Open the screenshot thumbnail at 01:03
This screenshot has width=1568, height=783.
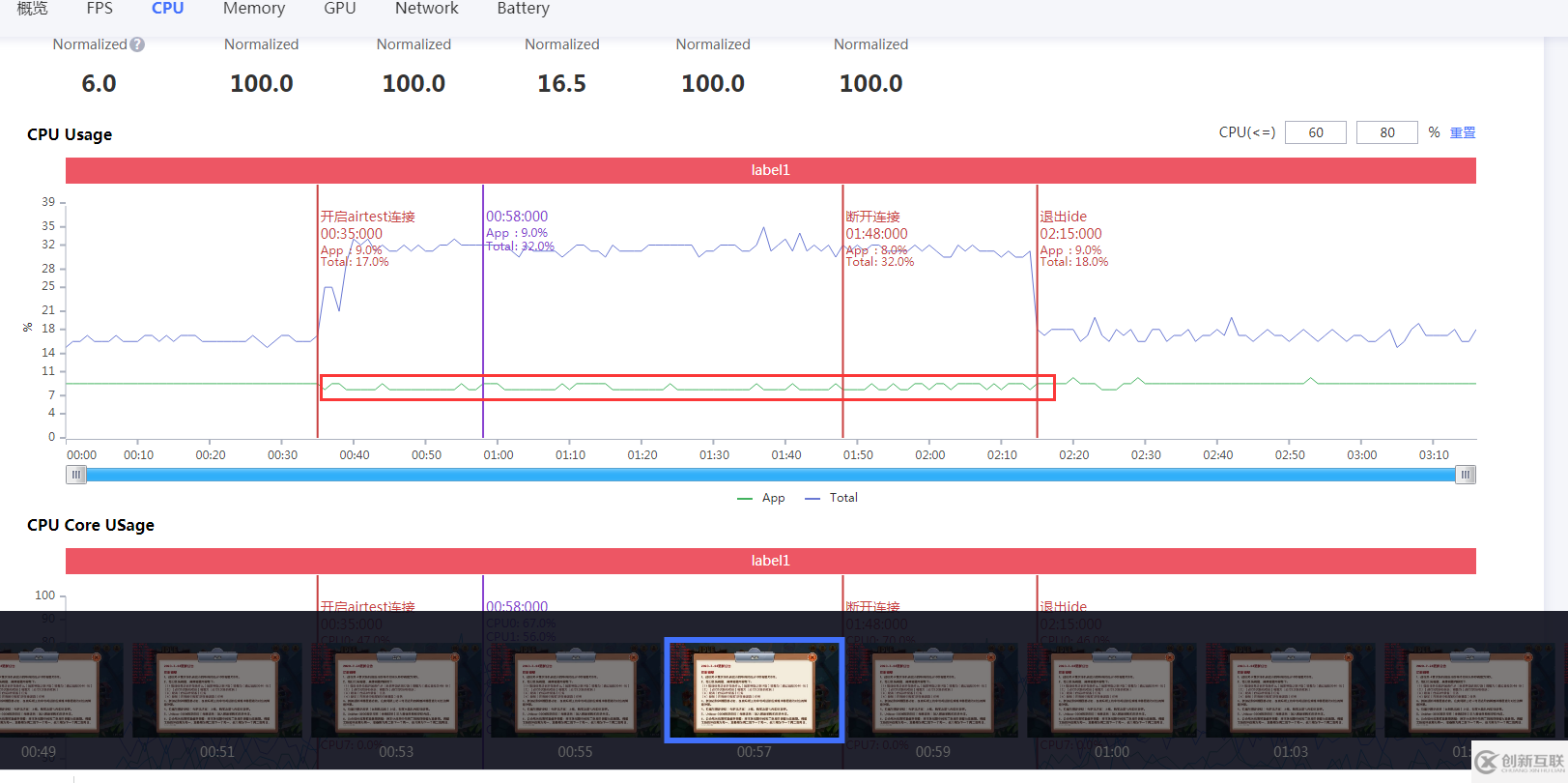(x=1291, y=691)
